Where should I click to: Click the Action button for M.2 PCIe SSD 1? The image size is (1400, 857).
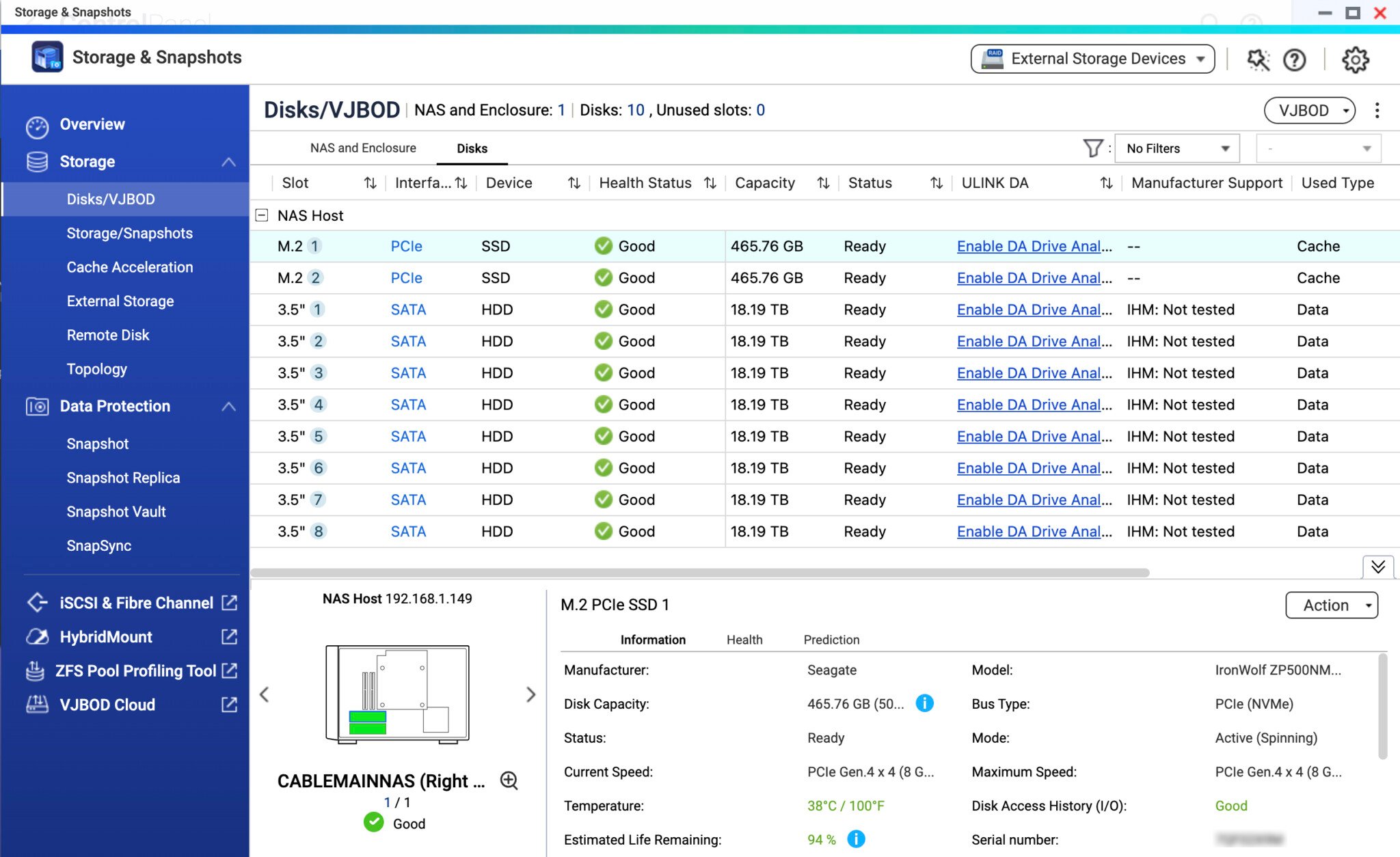pyautogui.click(x=1332, y=604)
